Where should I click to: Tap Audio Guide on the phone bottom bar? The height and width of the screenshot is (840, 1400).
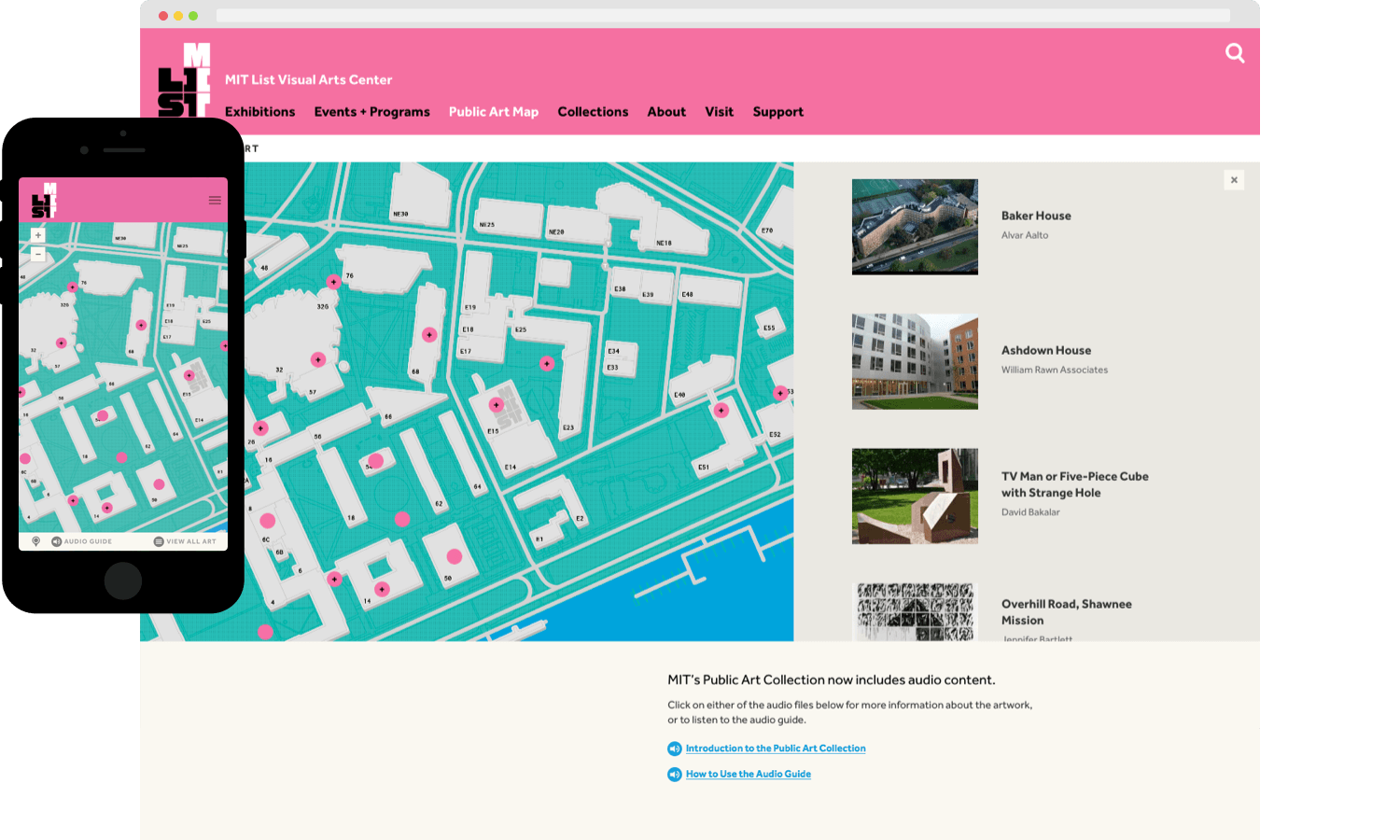81,541
